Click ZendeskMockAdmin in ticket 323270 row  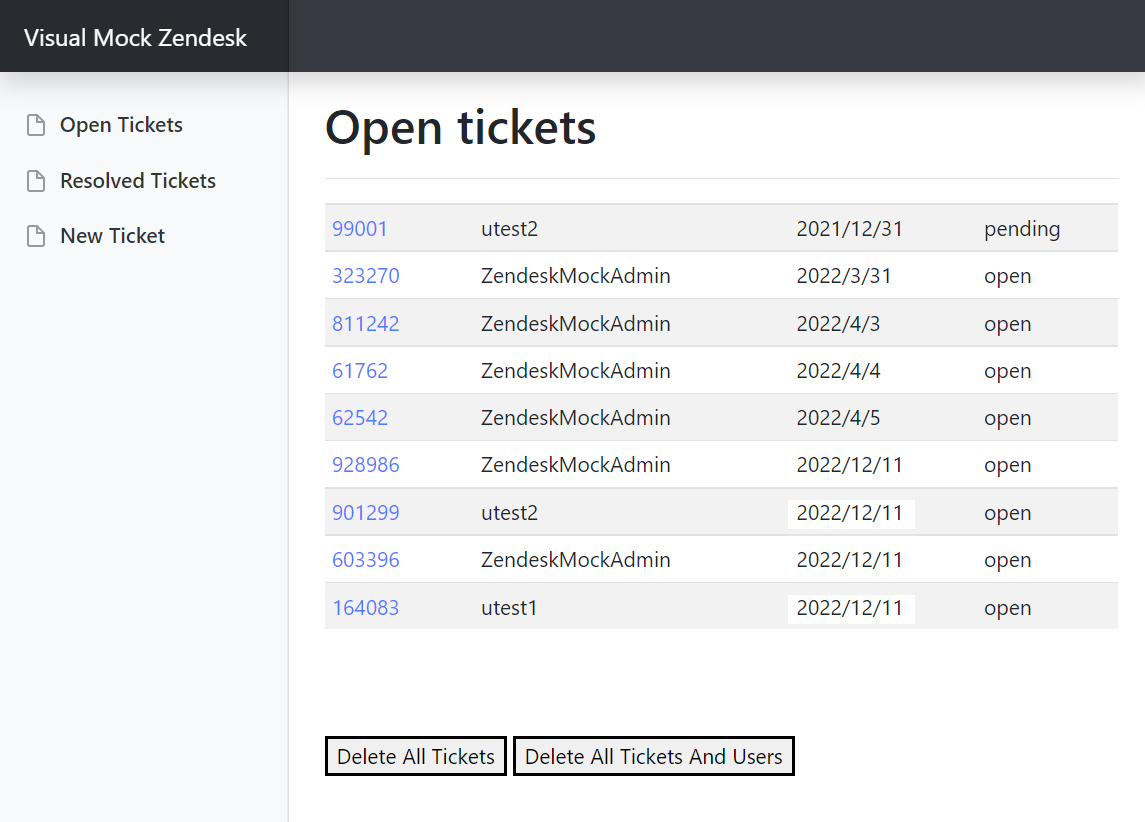coord(575,276)
